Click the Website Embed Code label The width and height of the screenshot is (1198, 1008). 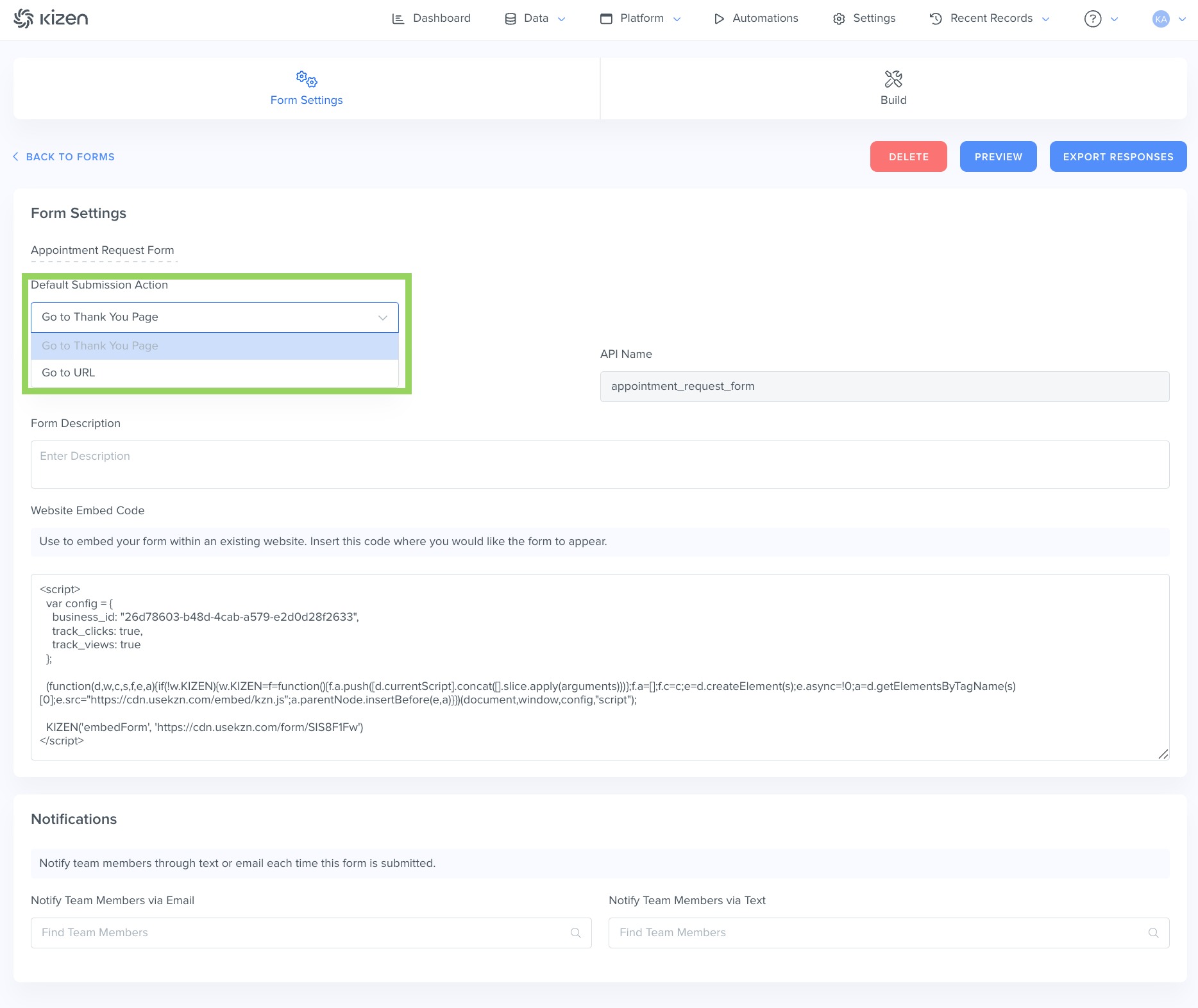click(x=88, y=510)
